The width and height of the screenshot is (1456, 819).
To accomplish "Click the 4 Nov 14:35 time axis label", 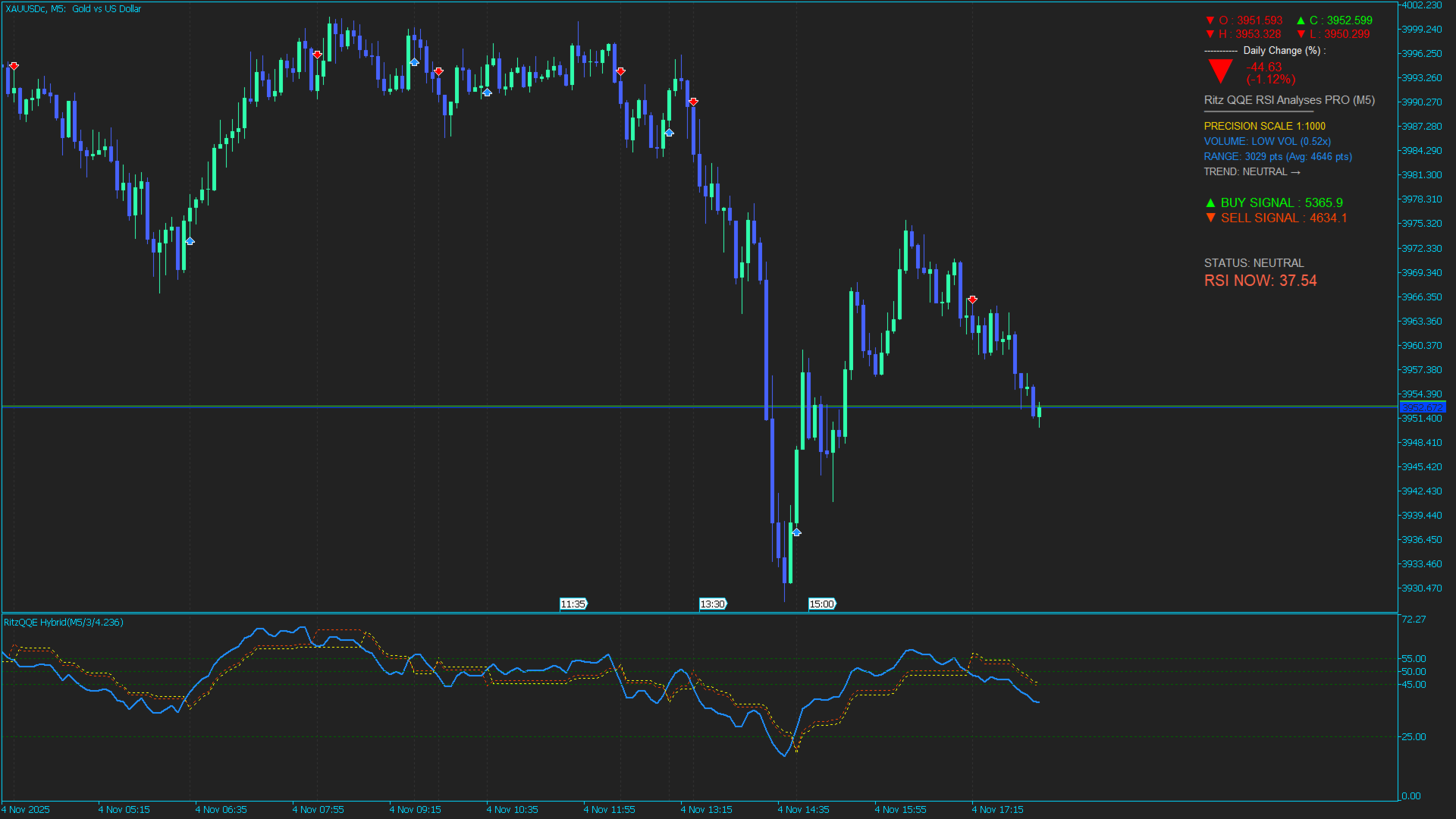I will (805, 809).
